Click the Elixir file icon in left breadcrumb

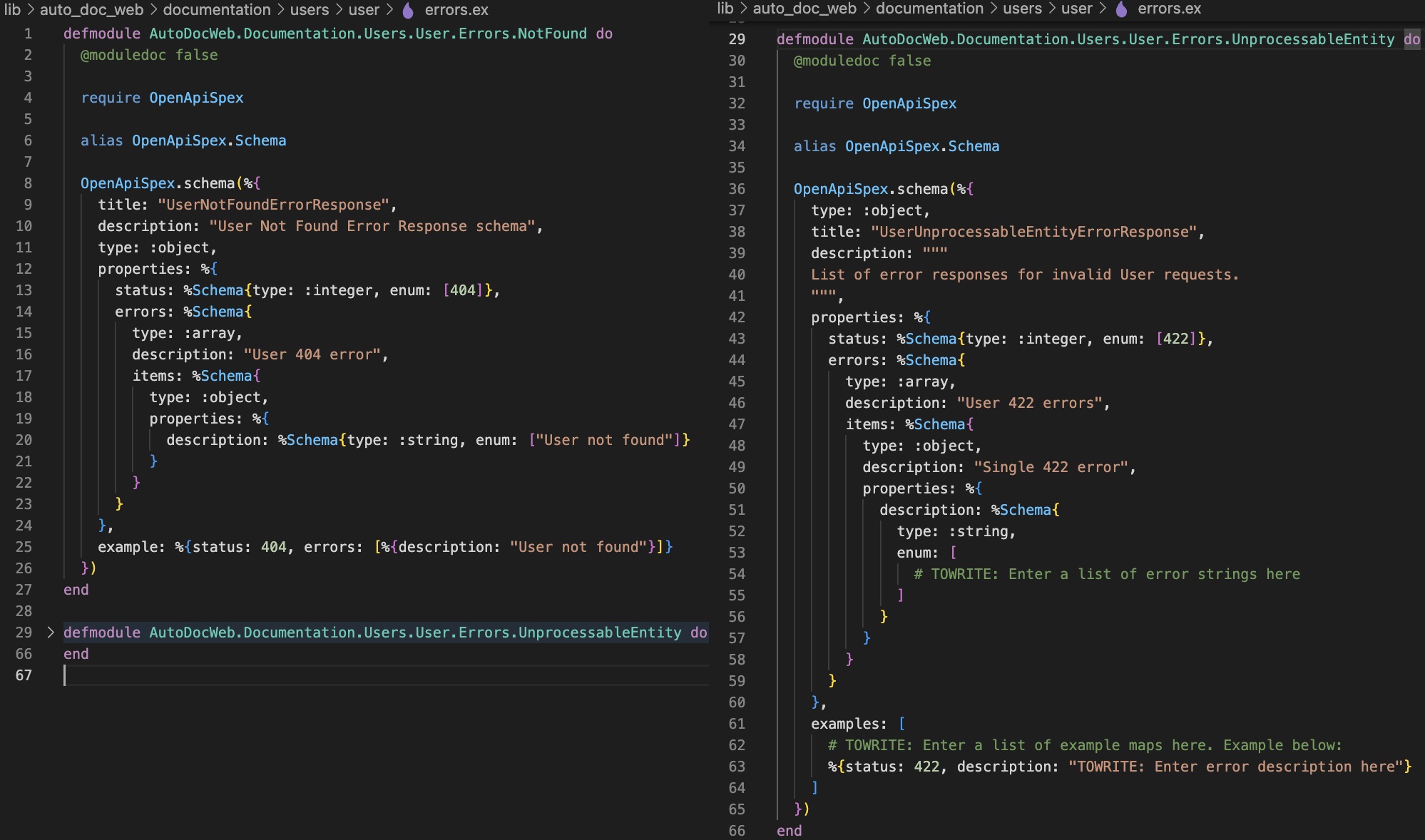tap(408, 10)
